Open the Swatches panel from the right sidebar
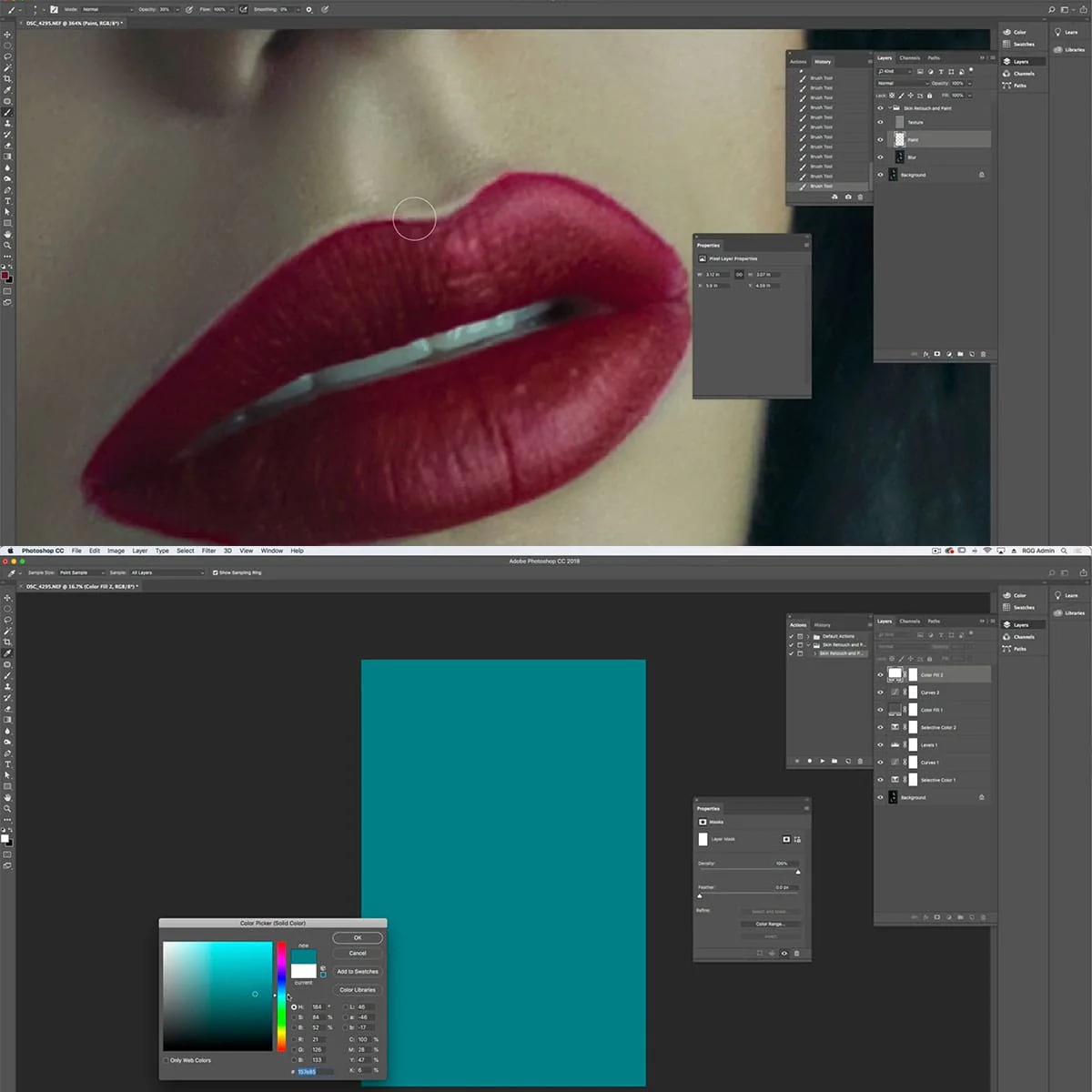 tap(1021, 607)
